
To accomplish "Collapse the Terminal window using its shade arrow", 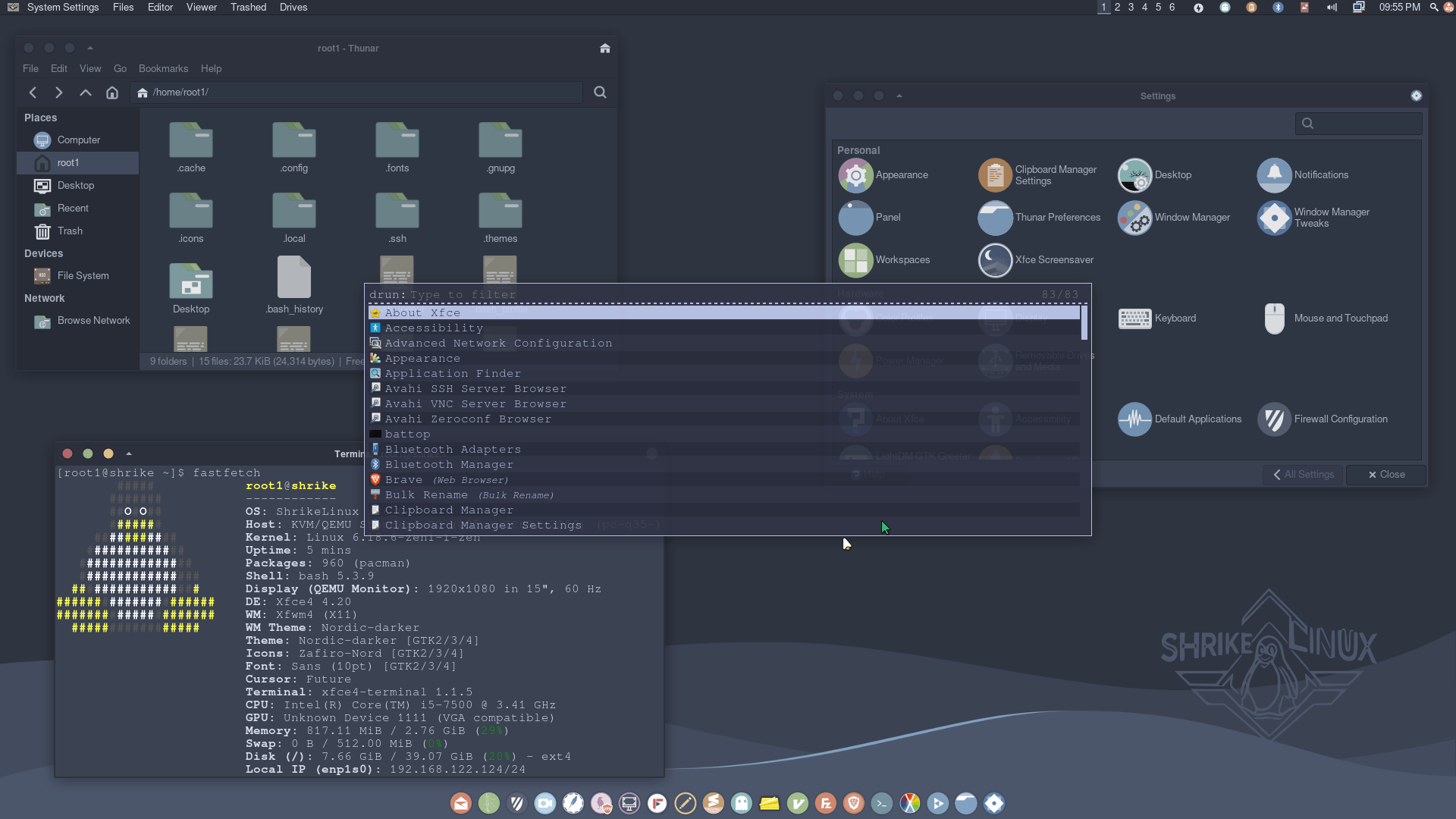I will (x=128, y=453).
